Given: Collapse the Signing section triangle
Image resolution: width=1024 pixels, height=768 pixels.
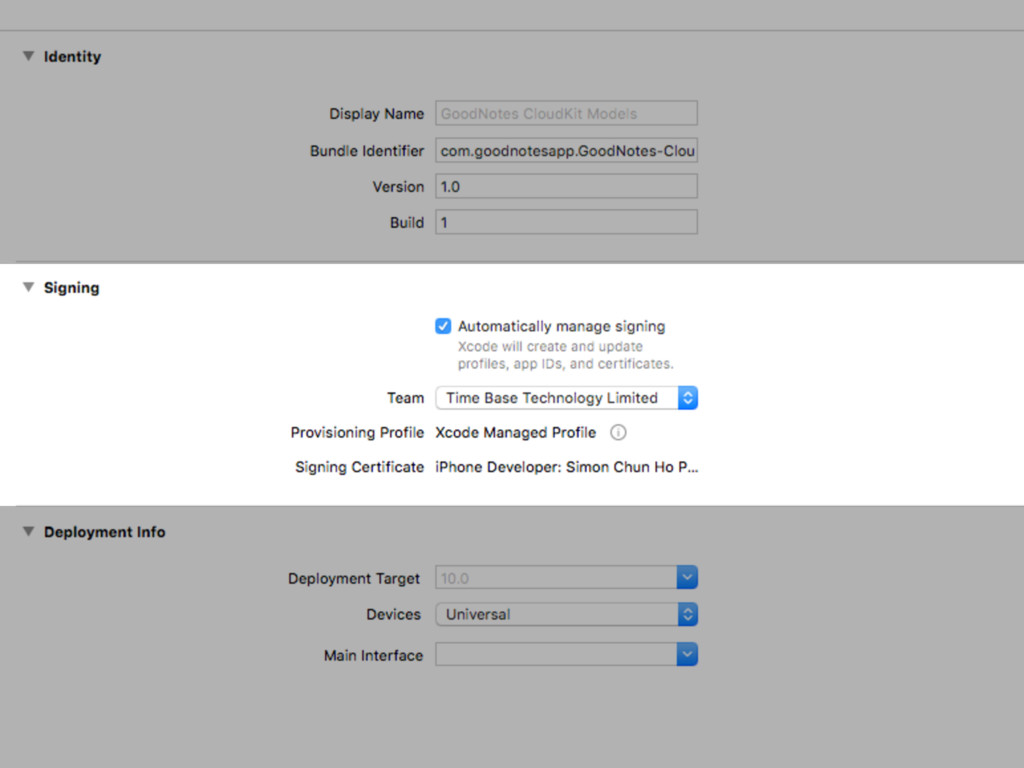Looking at the screenshot, I should coord(28,287).
